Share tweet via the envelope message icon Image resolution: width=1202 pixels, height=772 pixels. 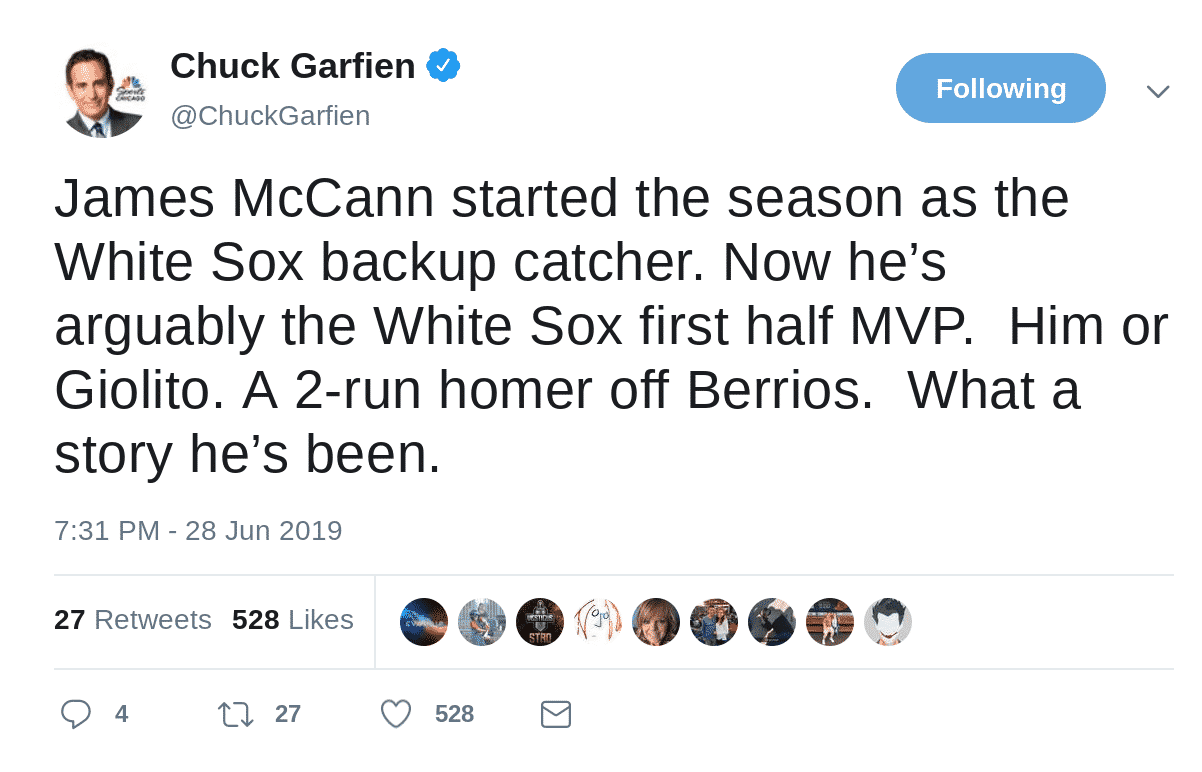click(x=555, y=714)
